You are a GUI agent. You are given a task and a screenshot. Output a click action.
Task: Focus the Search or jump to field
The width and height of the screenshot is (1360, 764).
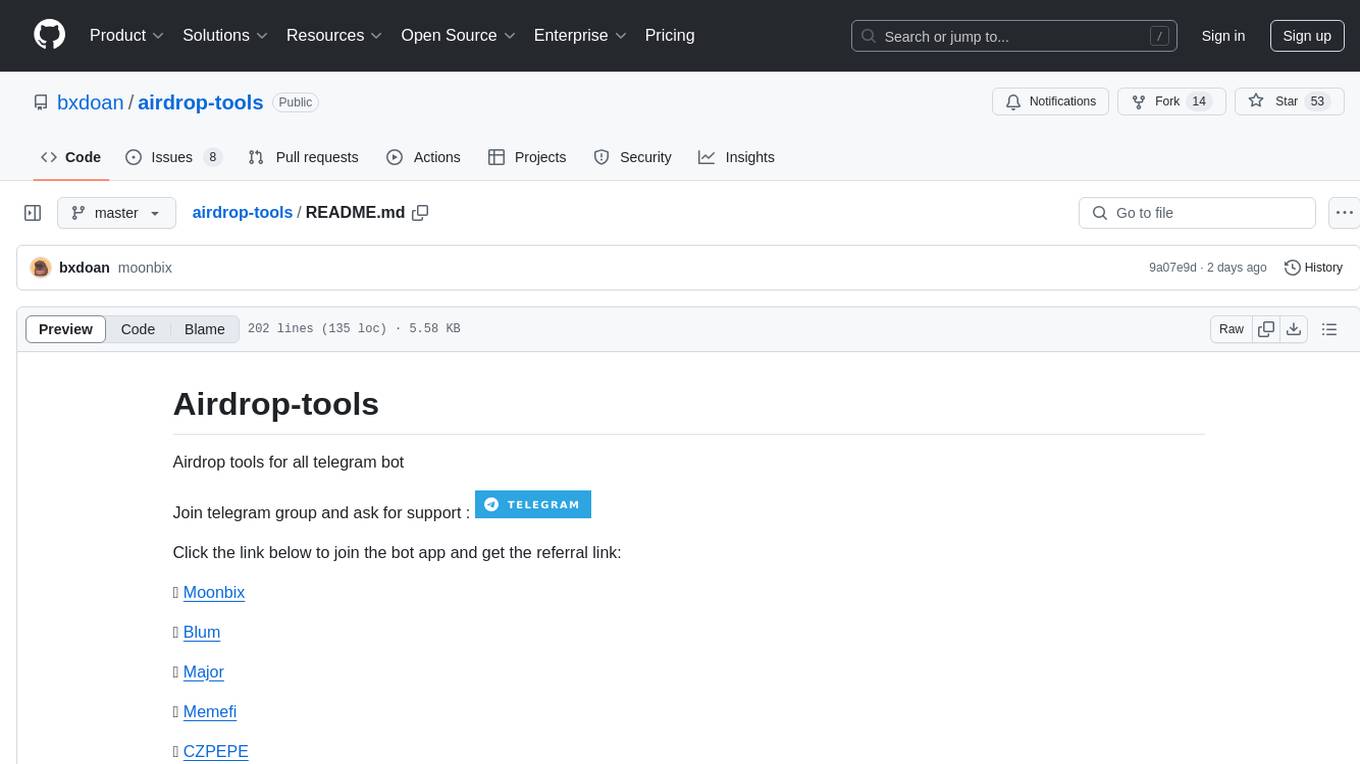(x=1013, y=36)
